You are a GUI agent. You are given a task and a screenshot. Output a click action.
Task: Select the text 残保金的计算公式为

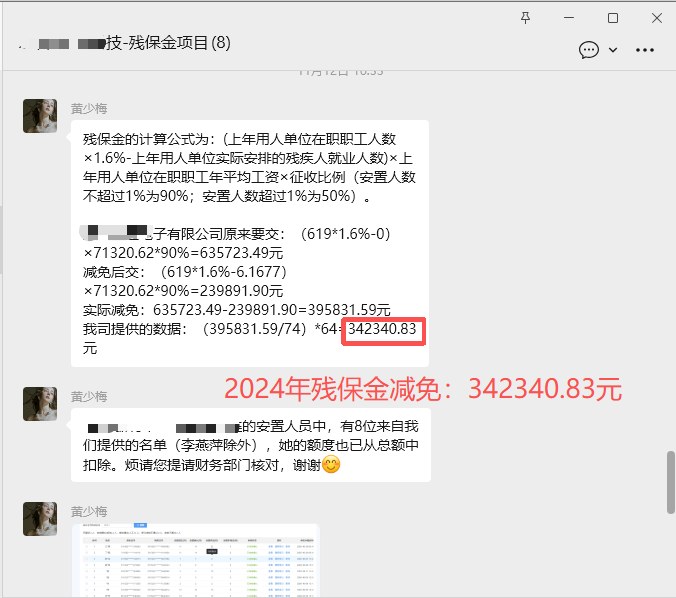(x=146, y=139)
